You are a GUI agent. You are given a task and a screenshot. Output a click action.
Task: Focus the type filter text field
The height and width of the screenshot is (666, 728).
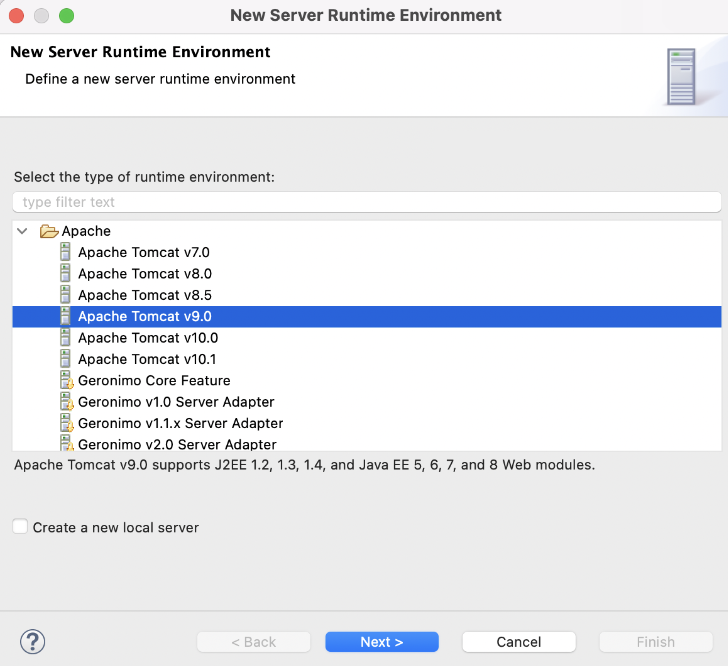point(367,202)
